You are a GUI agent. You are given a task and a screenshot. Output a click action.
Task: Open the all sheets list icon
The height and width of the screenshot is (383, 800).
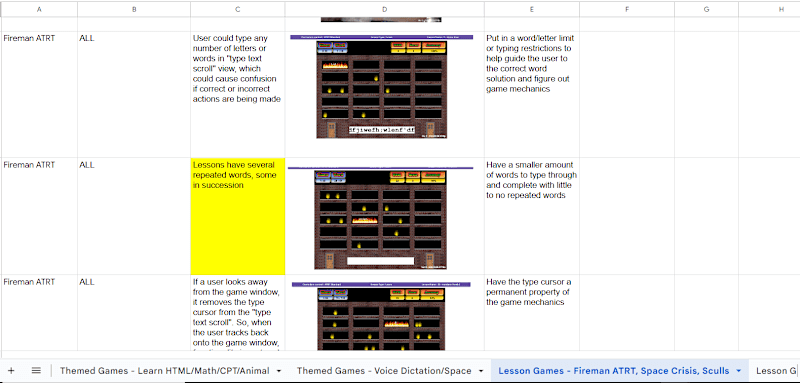pyautogui.click(x=36, y=371)
